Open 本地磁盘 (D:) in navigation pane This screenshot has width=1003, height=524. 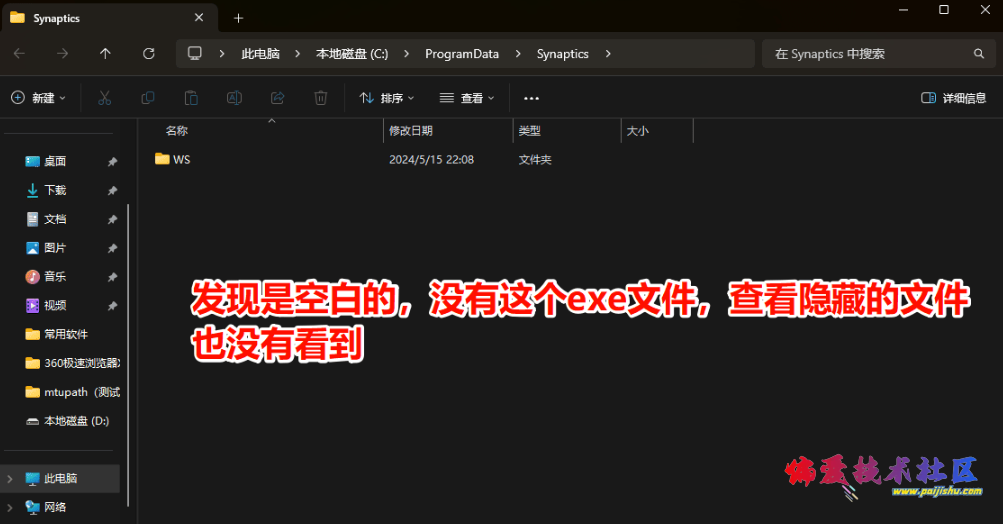pyautogui.click(x=76, y=421)
